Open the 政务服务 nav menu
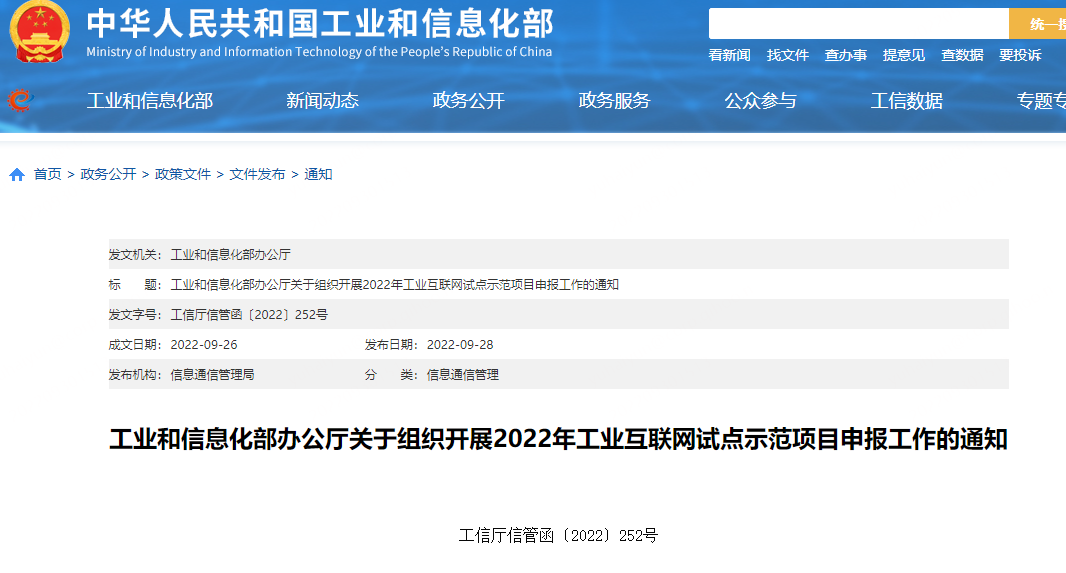Image resolution: width=1066 pixels, height=573 pixels. [615, 101]
